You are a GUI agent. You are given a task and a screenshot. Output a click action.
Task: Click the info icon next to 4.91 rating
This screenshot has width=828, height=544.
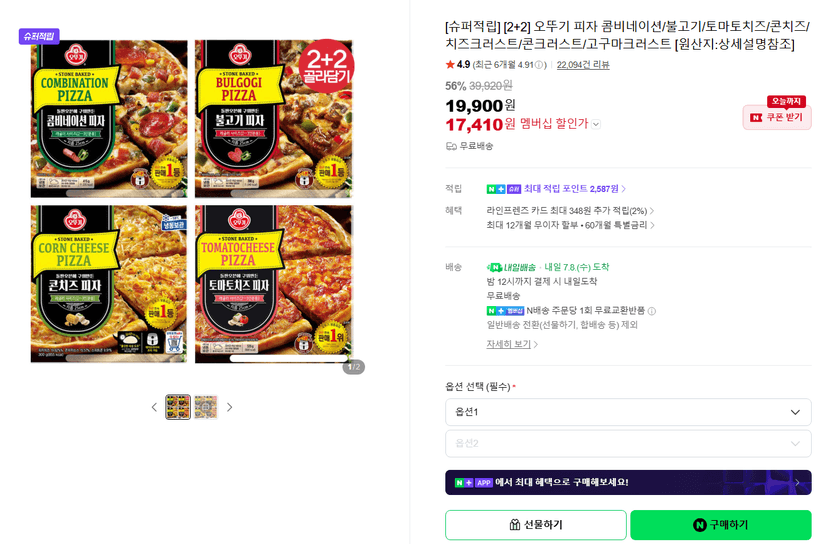(x=539, y=65)
